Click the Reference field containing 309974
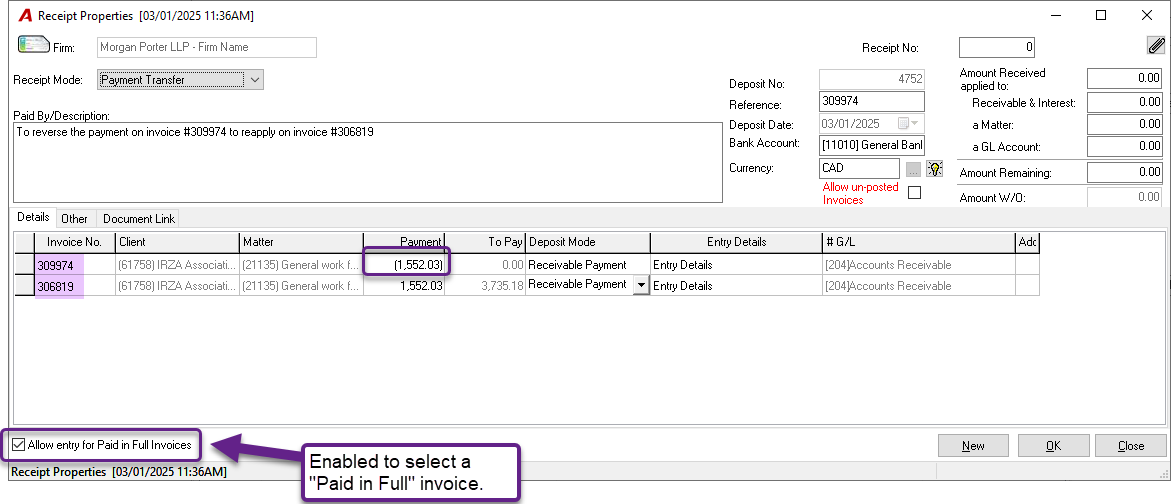1171x504 pixels. 872,102
